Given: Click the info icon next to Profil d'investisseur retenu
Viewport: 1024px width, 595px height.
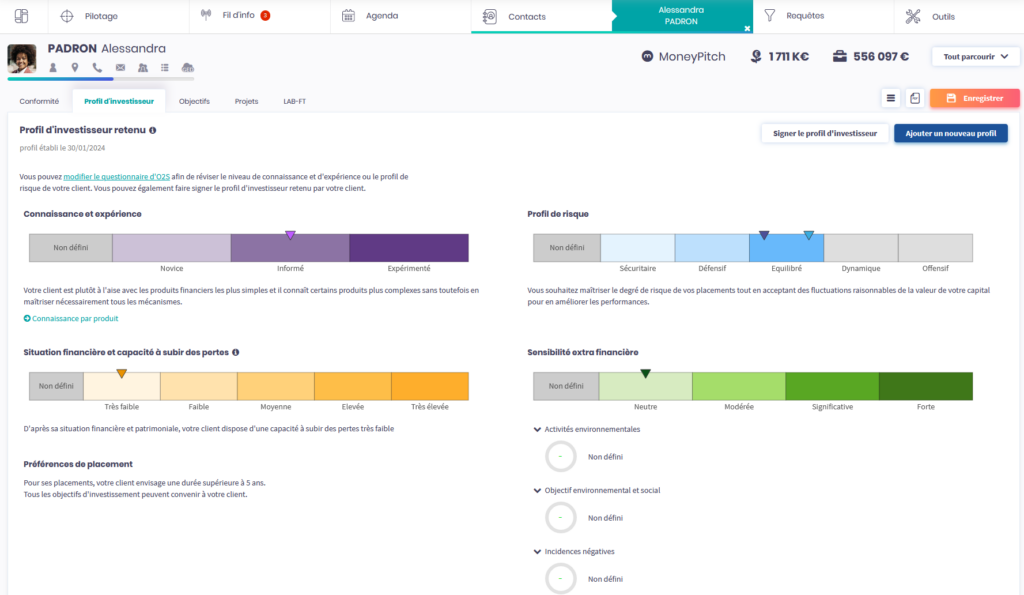Looking at the screenshot, I should [x=153, y=130].
